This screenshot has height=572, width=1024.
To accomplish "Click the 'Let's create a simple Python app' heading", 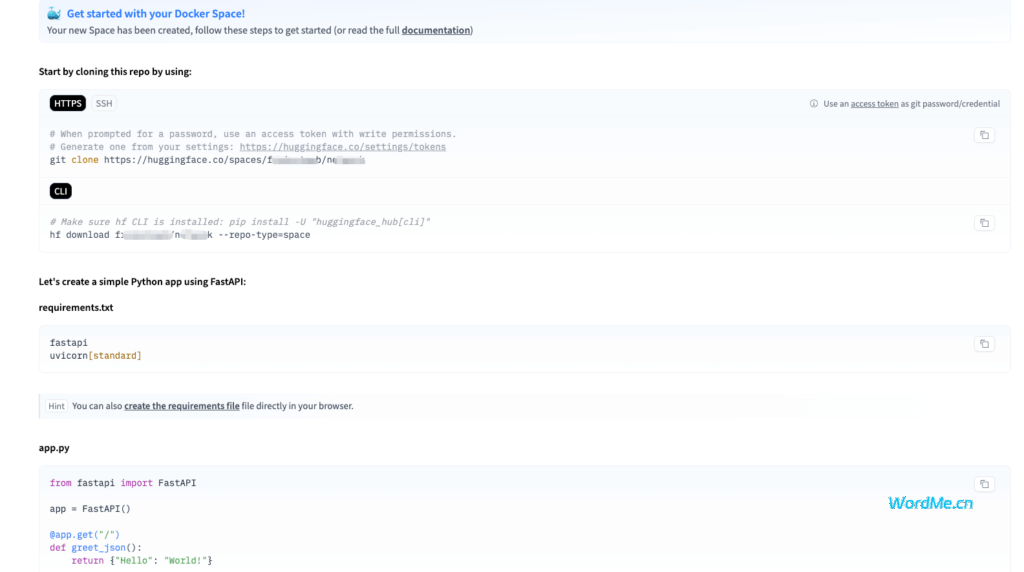I will tap(142, 282).
